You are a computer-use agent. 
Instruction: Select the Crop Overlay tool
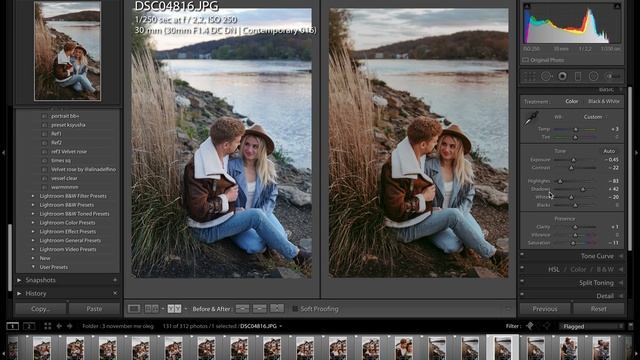pos(530,76)
